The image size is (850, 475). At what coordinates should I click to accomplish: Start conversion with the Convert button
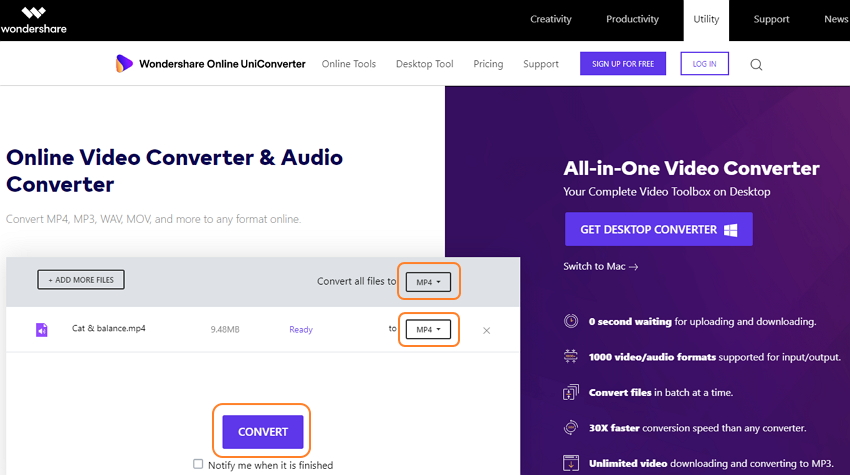(263, 432)
